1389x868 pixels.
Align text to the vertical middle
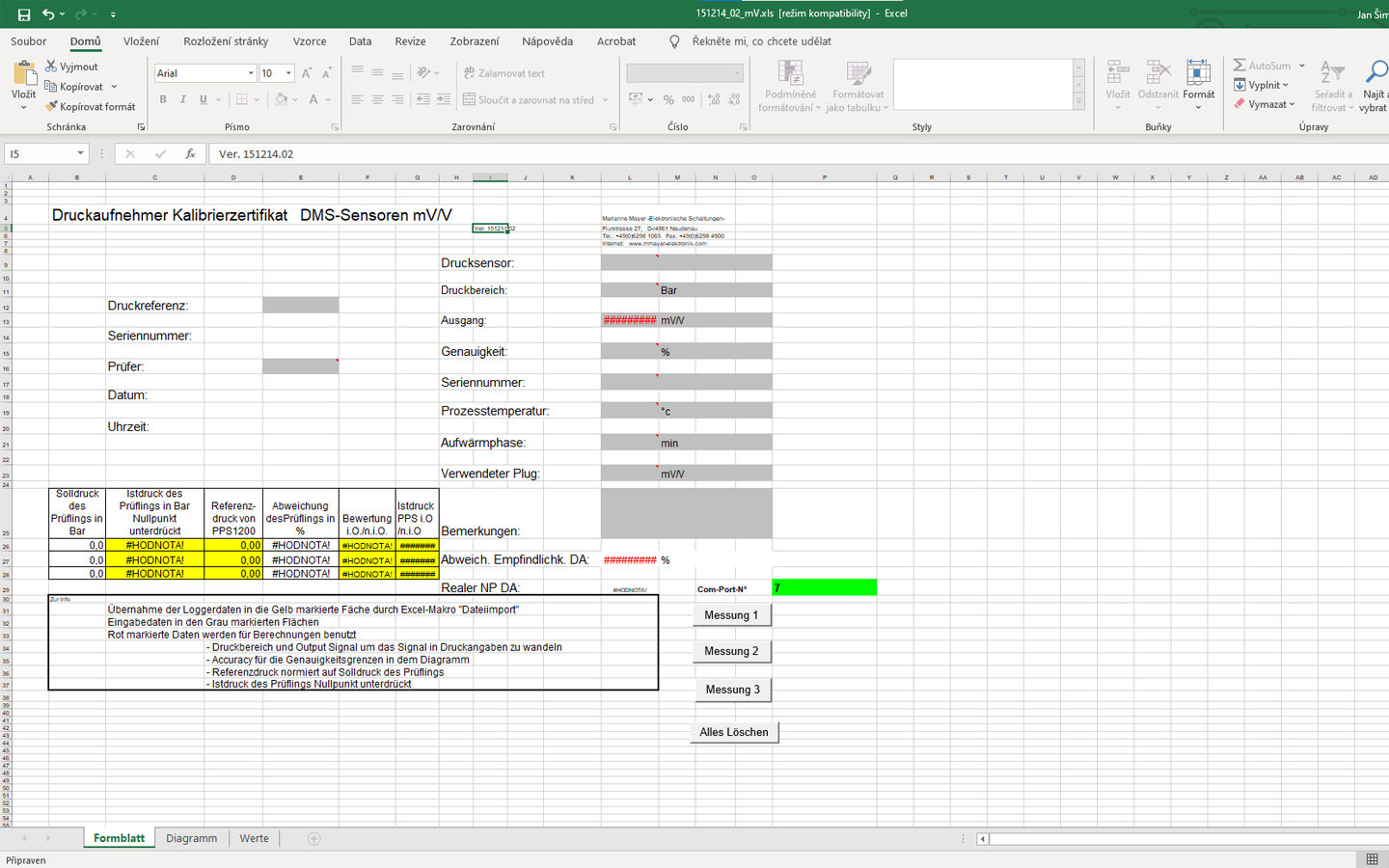(x=377, y=72)
